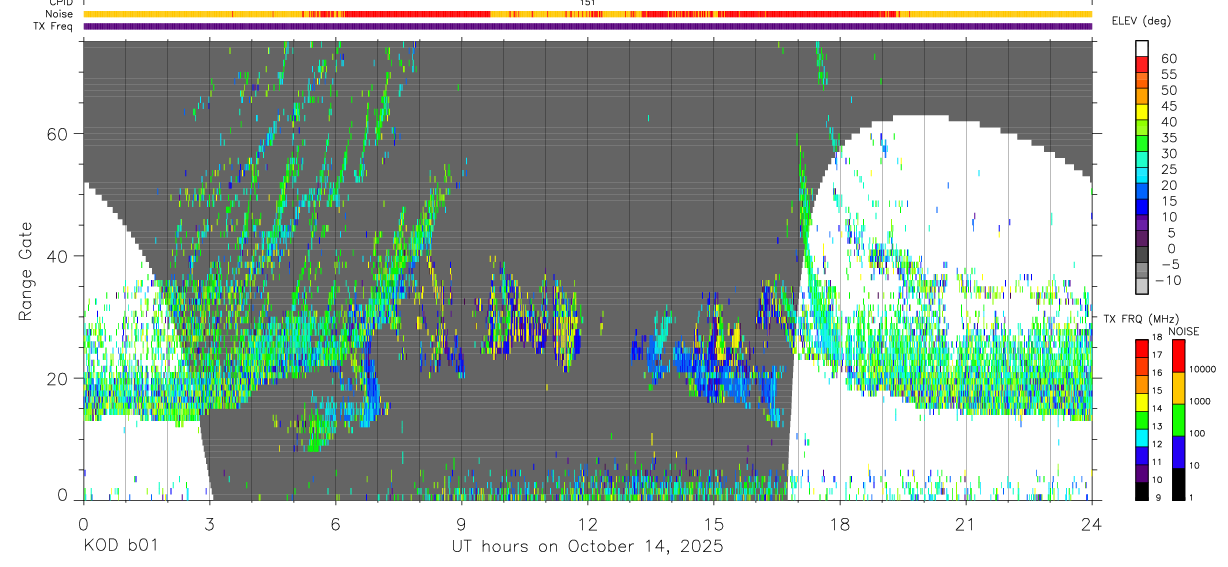Click the blue noise scale block
Image resolution: width=1228 pixels, height=567 pixels.
click(x=1178, y=451)
